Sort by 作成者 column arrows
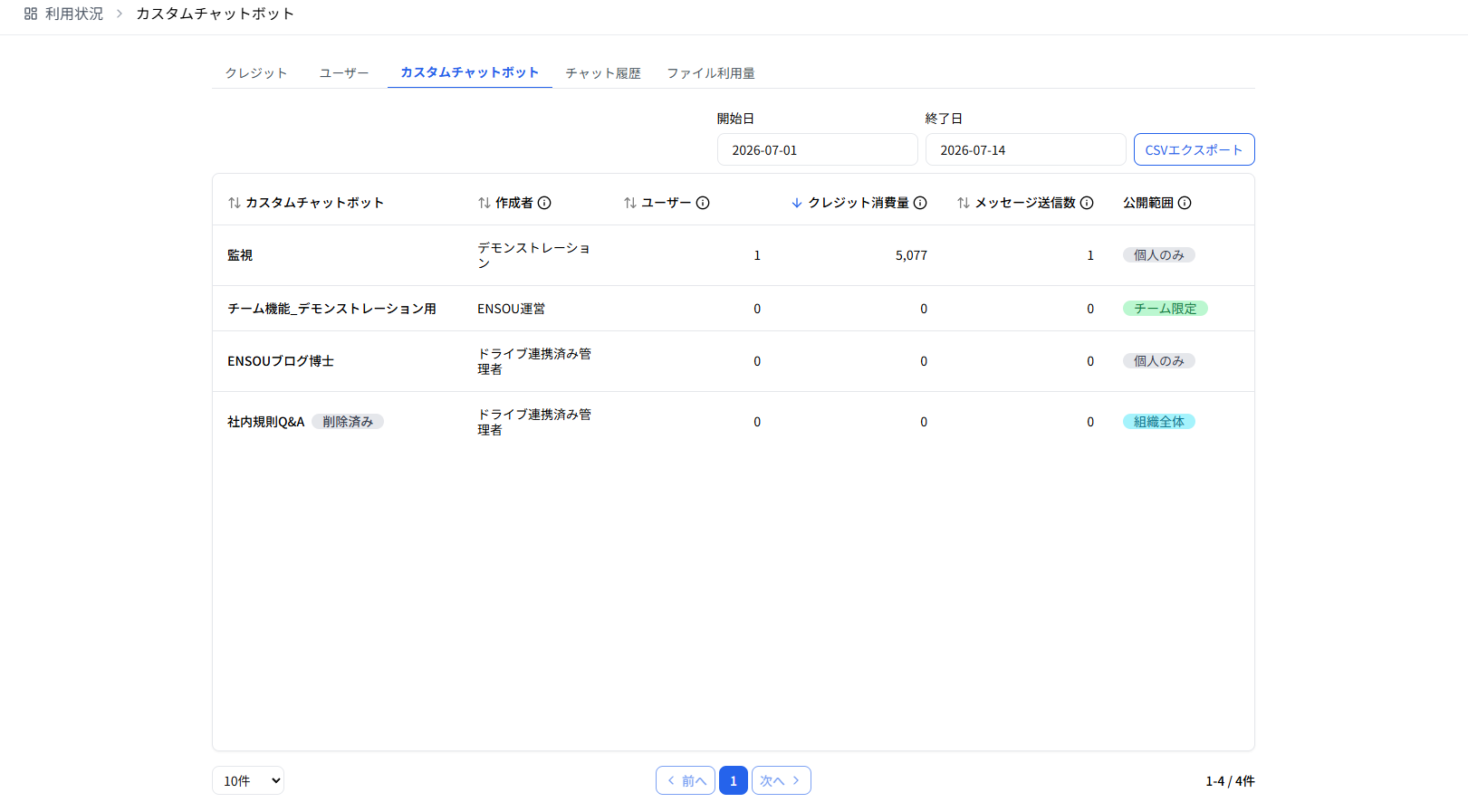 click(x=485, y=203)
